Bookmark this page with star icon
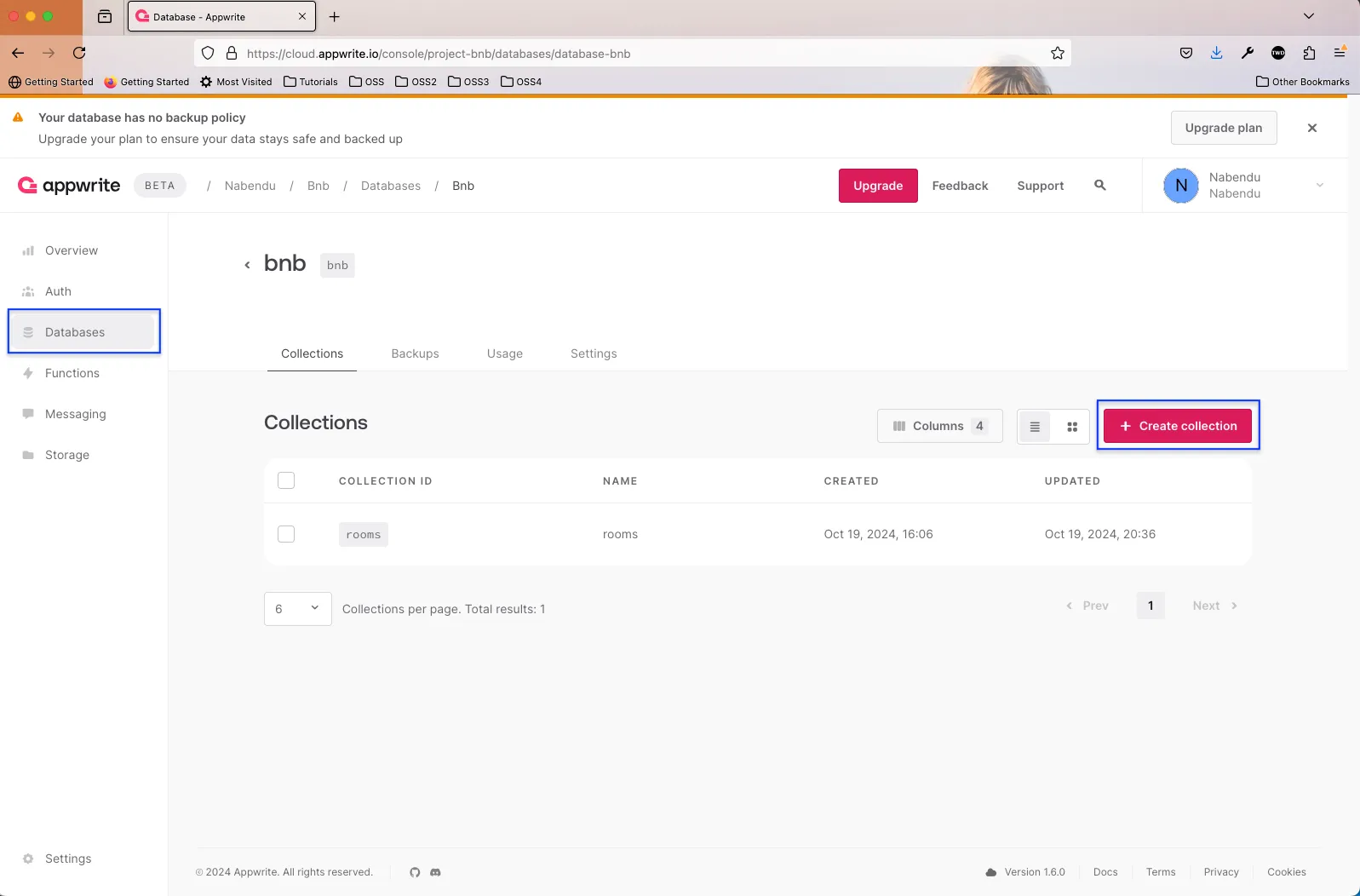1360x896 pixels. click(1058, 54)
